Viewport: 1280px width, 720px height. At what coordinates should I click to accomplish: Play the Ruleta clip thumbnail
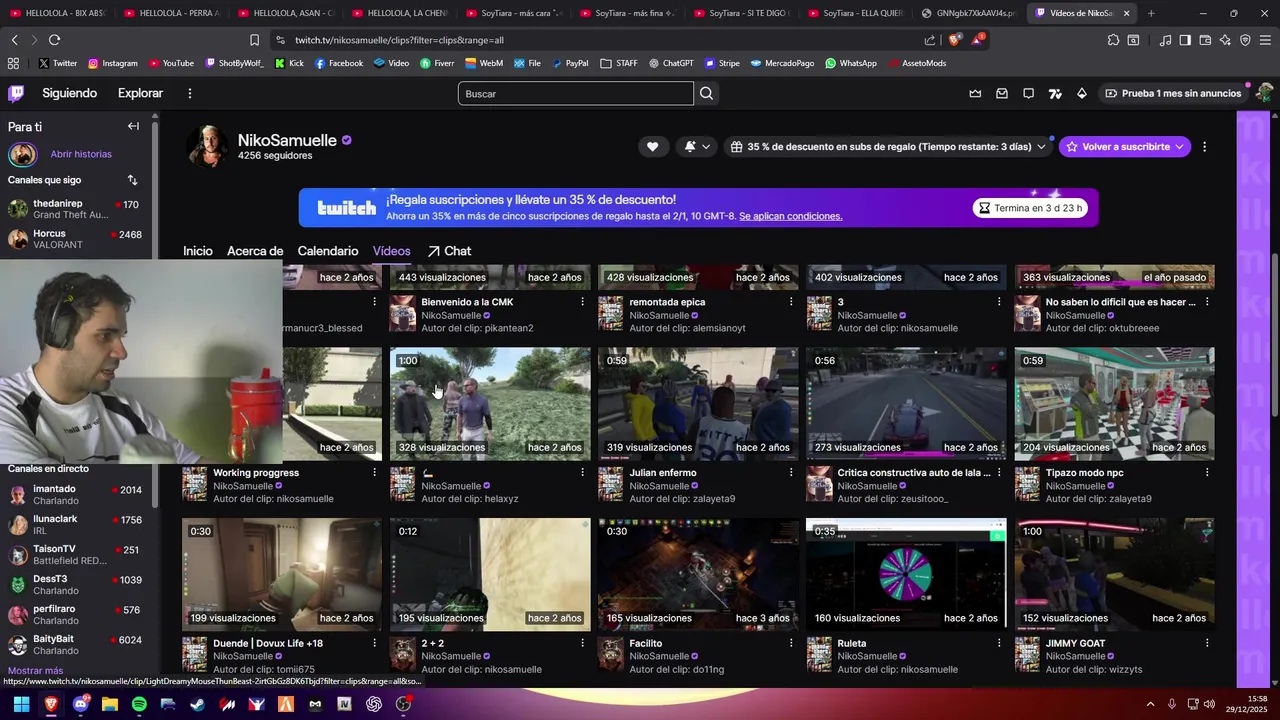point(906,574)
